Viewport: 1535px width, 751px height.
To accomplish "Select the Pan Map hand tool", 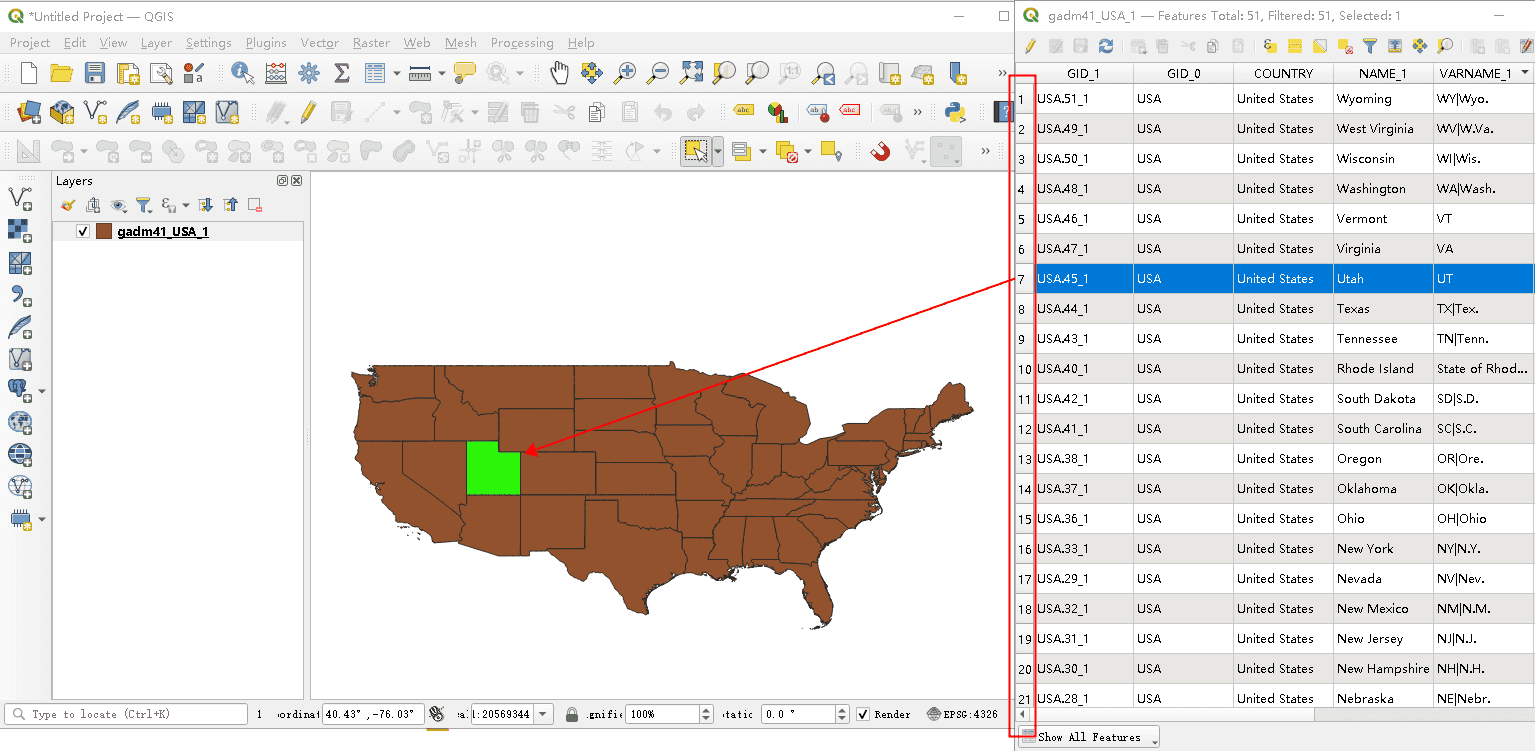I will pyautogui.click(x=559, y=72).
